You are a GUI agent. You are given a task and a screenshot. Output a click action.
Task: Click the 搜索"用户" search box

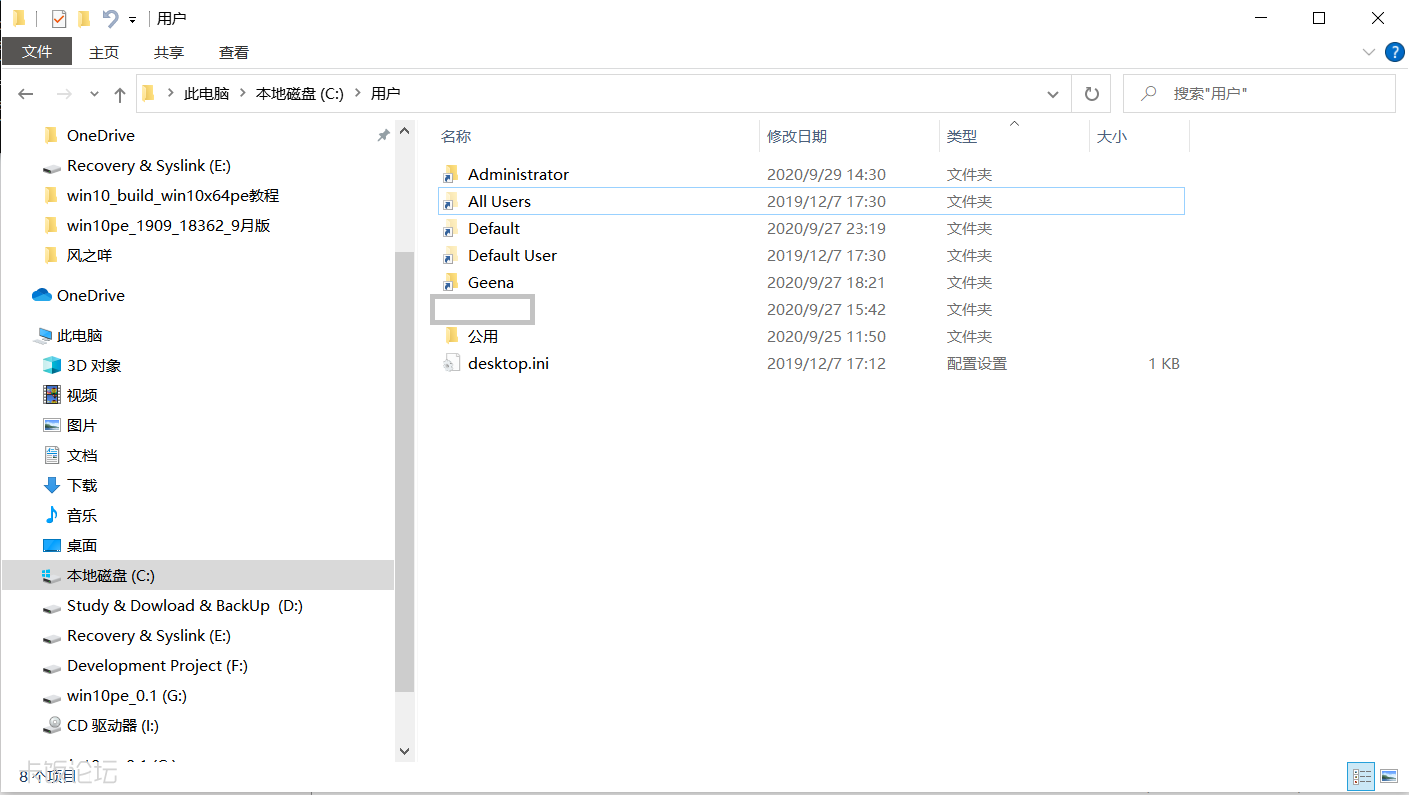point(1259,94)
